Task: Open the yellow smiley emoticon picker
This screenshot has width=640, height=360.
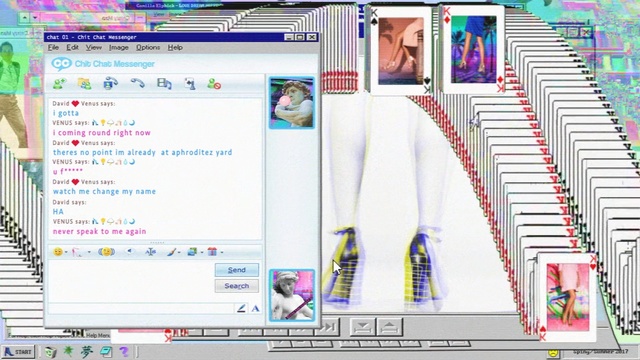Action: [x=58, y=252]
